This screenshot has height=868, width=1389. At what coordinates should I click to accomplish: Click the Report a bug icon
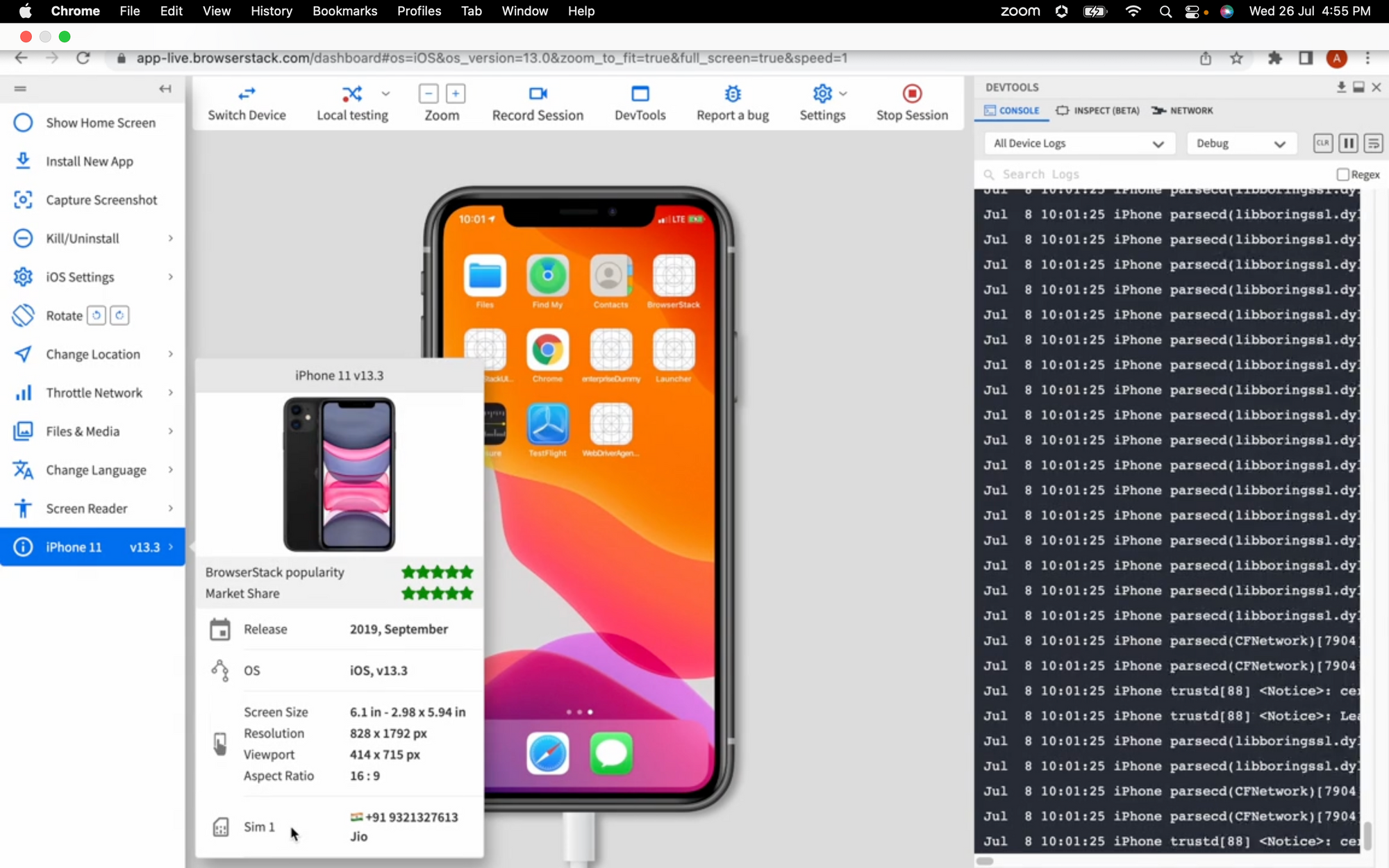point(733,93)
